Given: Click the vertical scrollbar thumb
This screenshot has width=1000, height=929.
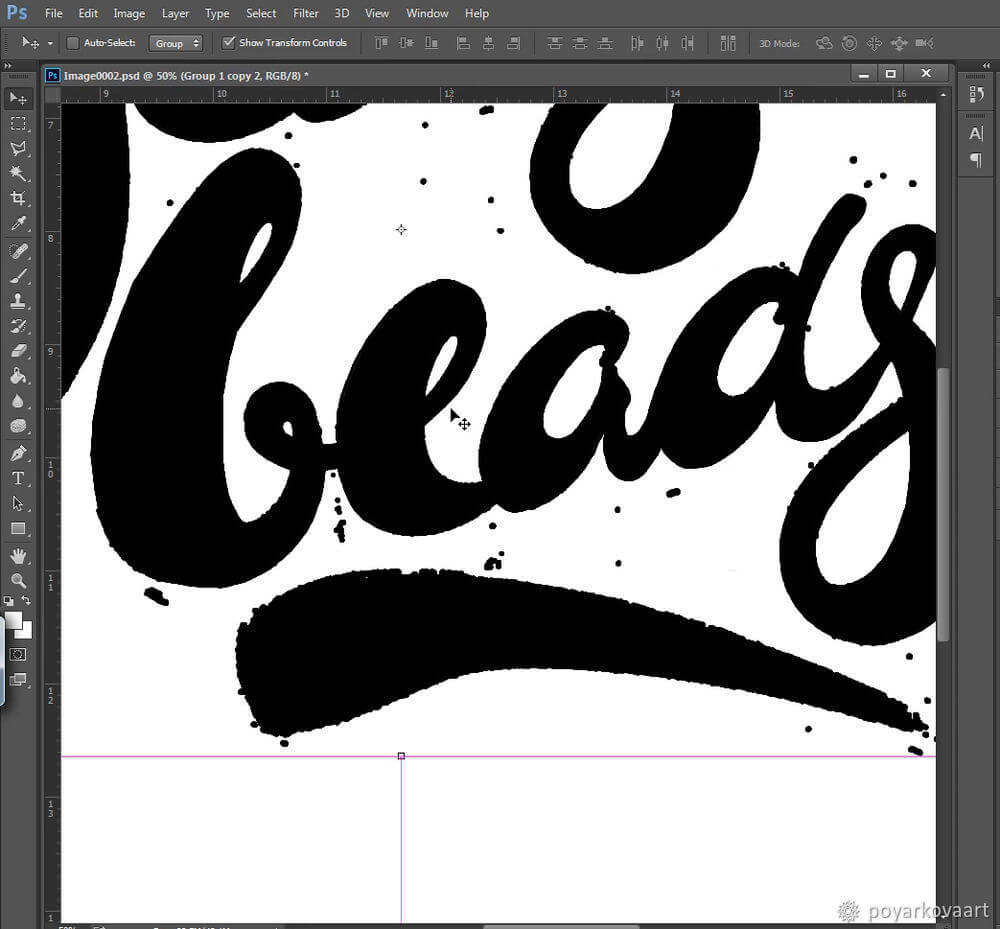Looking at the screenshot, I should tap(943, 504).
